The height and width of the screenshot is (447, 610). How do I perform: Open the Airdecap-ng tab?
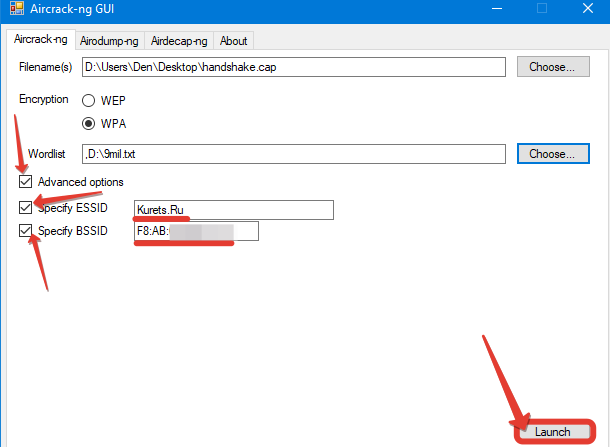click(x=179, y=41)
